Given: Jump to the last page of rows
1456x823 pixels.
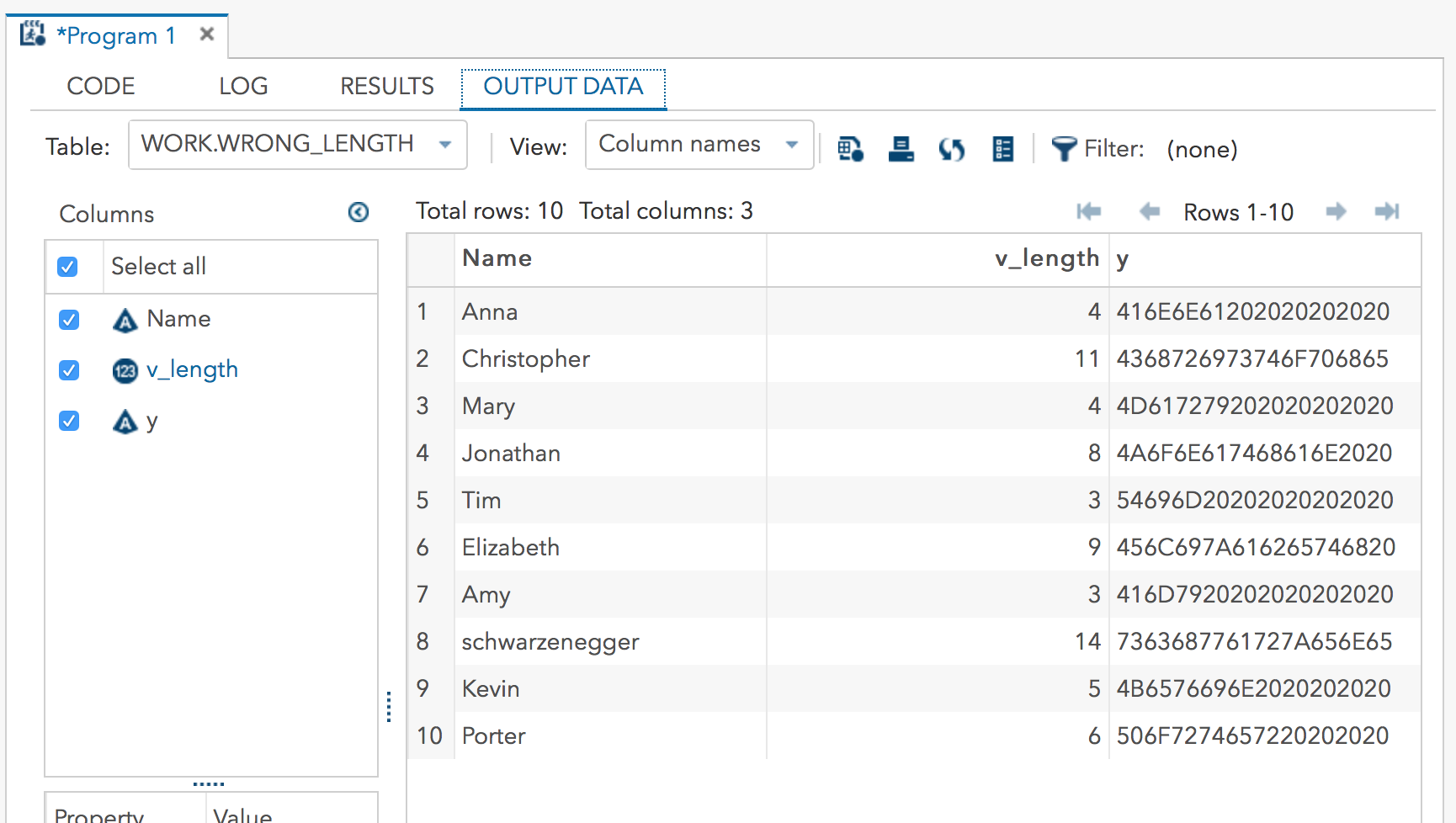Looking at the screenshot, I should coord(1386,211).
